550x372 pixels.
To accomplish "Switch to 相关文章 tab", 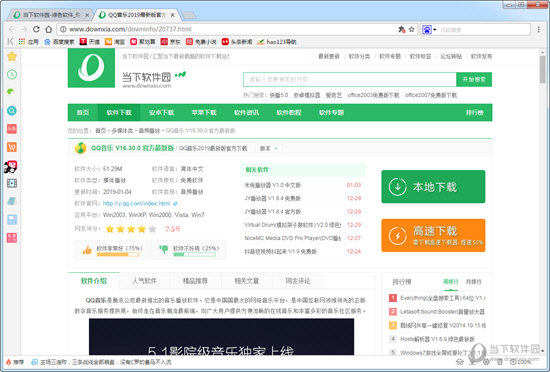I will coord(247,281).
